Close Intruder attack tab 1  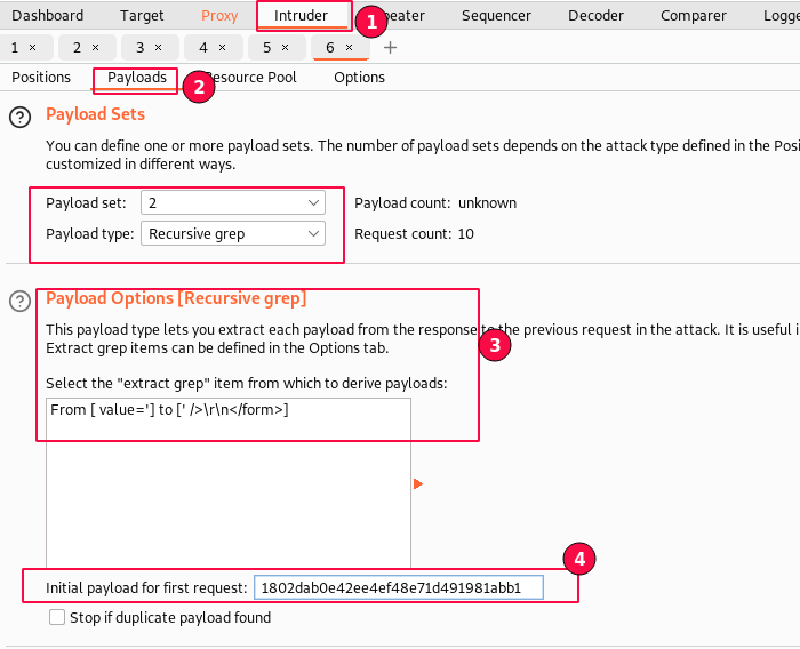(32, 48)
